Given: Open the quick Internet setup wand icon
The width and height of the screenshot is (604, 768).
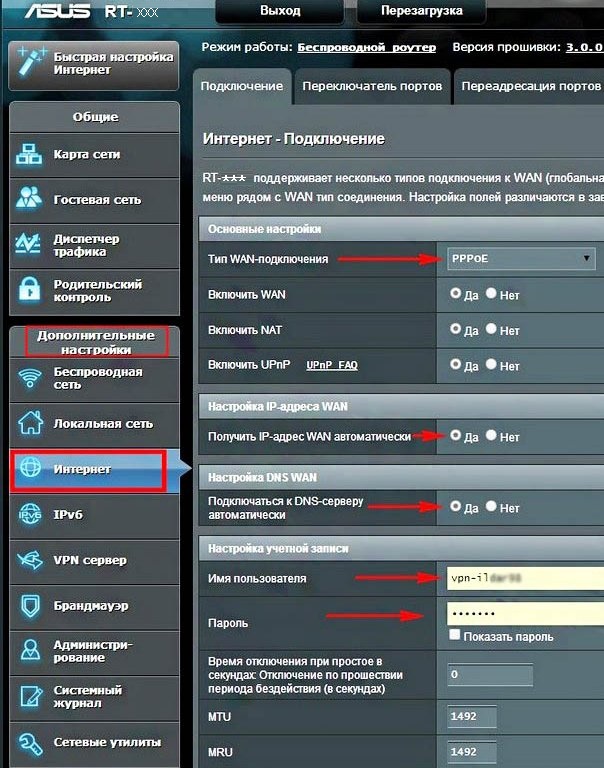Looking at the screenshot, I should pos(30,63).
